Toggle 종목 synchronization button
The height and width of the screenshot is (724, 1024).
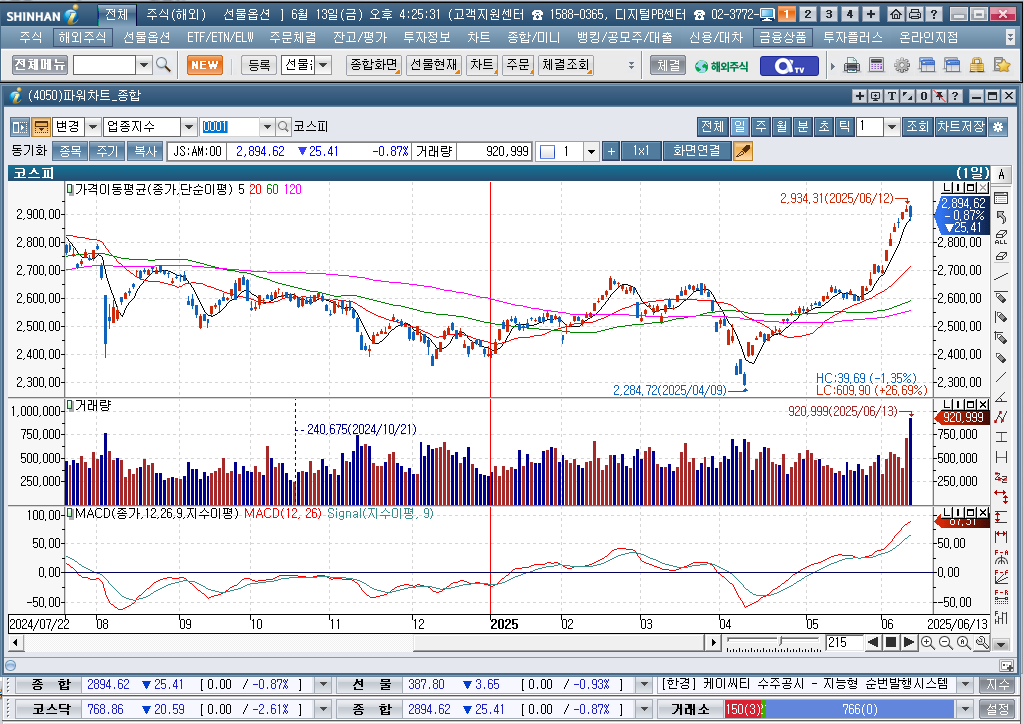coord(70,151)
